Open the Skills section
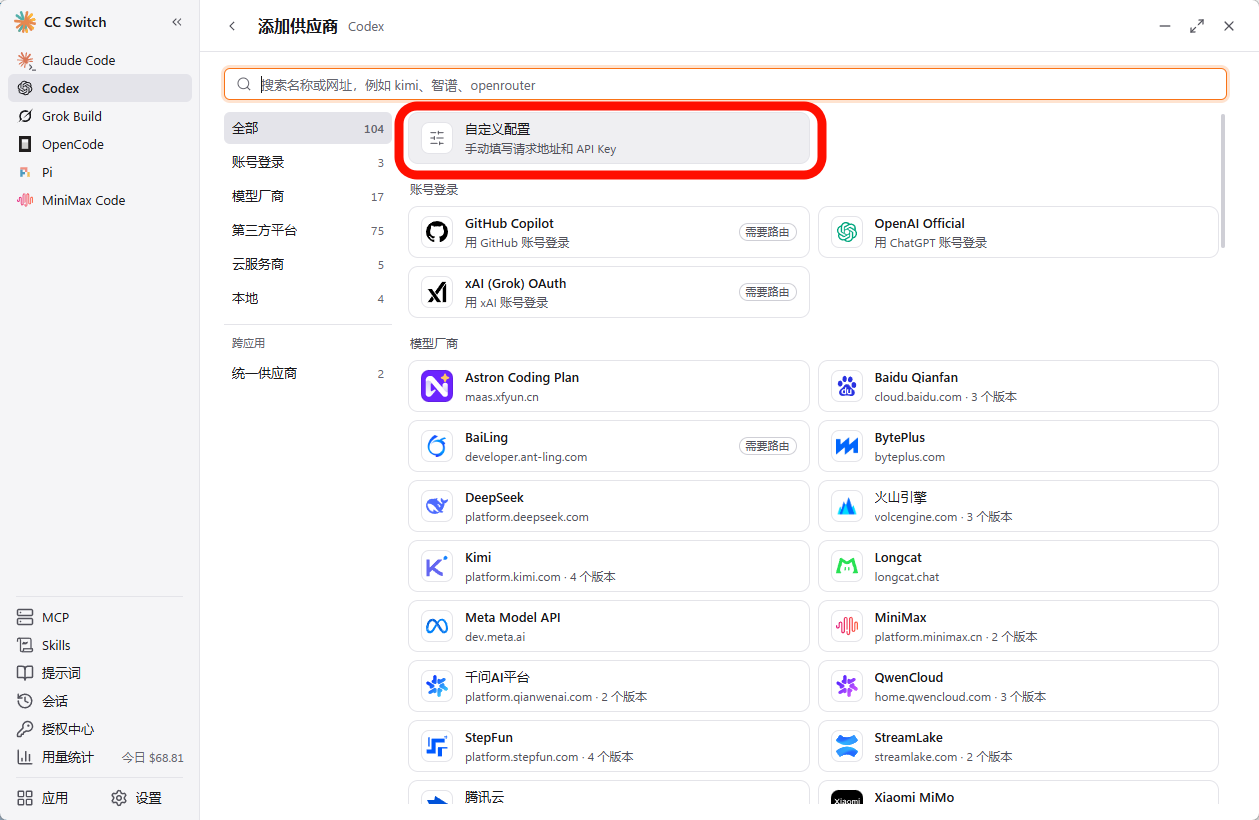The image size is (1259, 820). (x=100, y=645)
